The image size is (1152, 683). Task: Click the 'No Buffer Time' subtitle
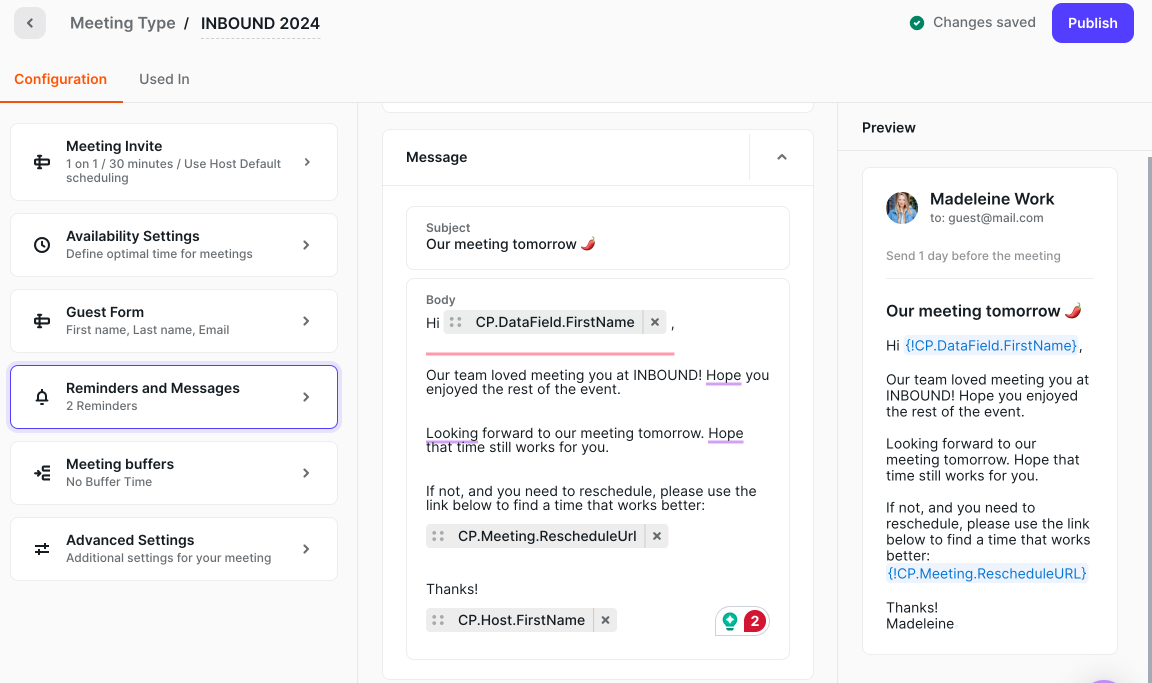coord(109,482)
